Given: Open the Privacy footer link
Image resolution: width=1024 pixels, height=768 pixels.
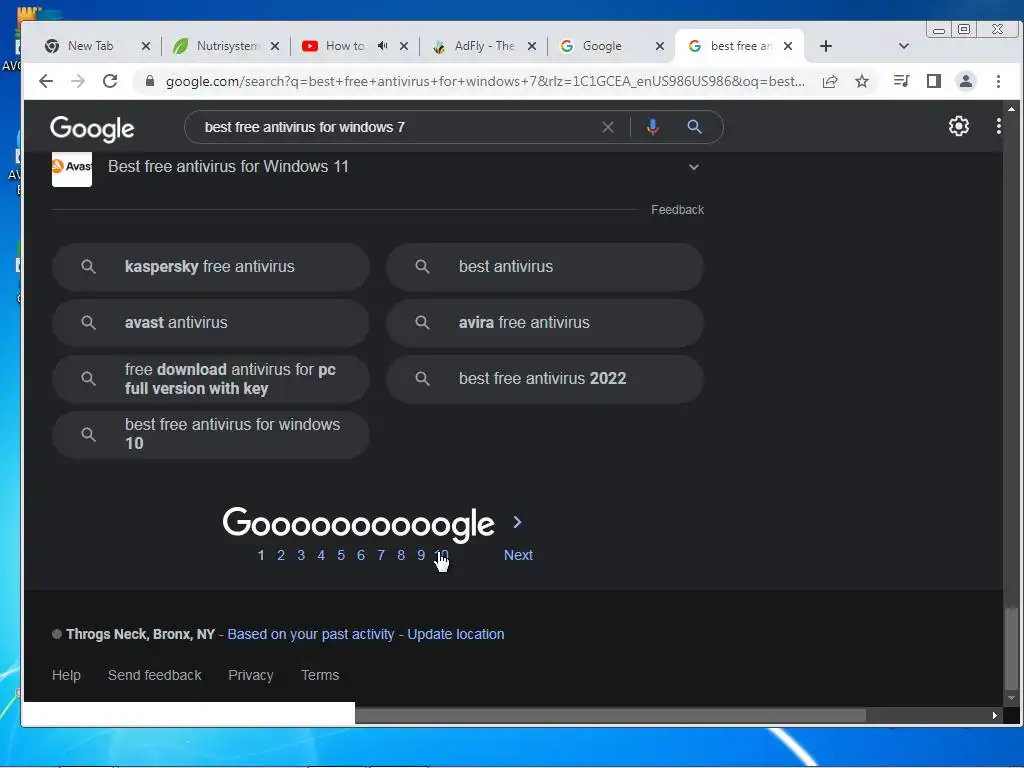Looking at the screenshot, I should coord(251,675).
